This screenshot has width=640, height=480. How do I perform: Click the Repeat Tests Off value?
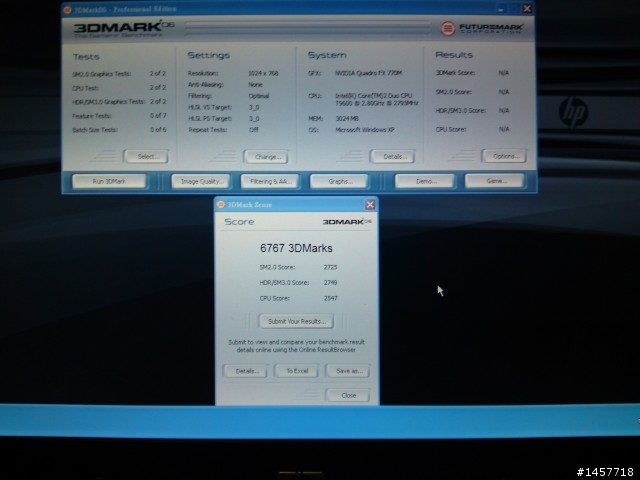253,130
